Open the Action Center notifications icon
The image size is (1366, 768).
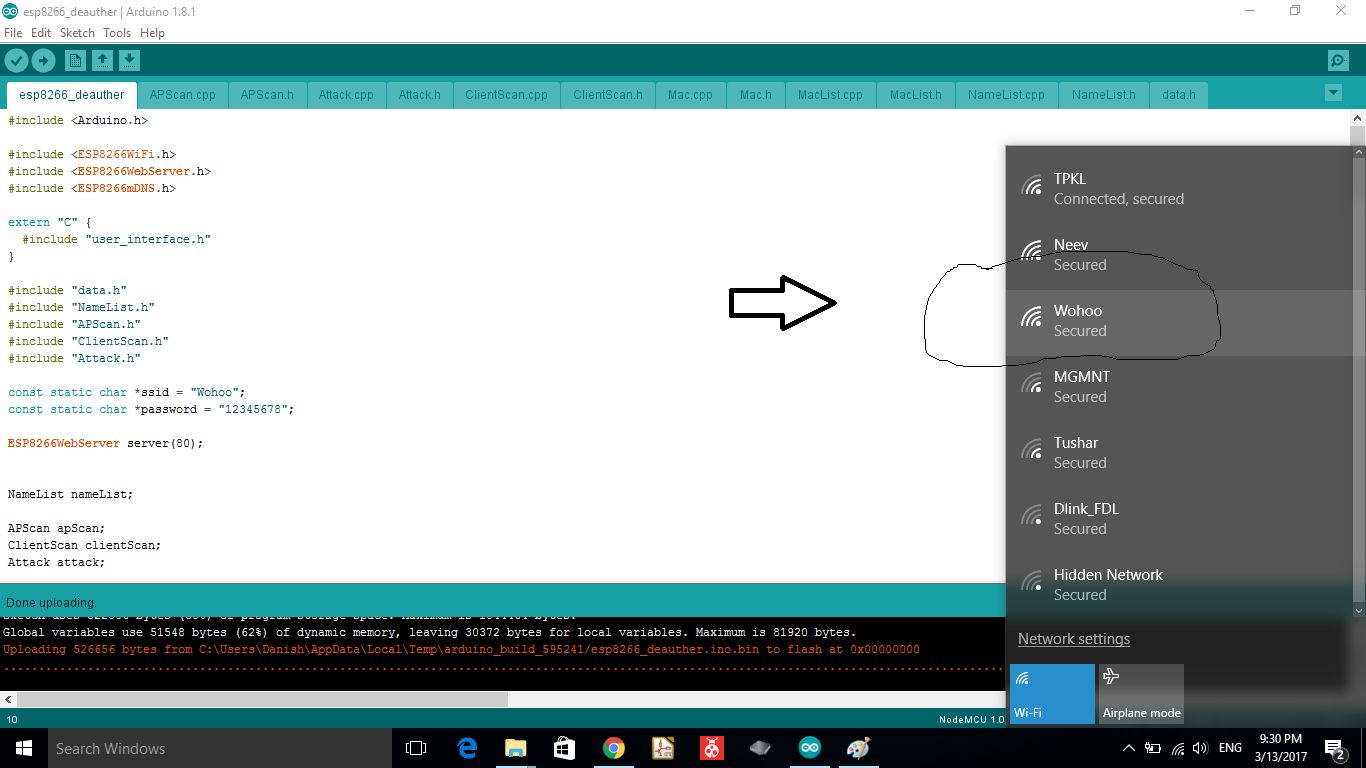click(1335, 748)
